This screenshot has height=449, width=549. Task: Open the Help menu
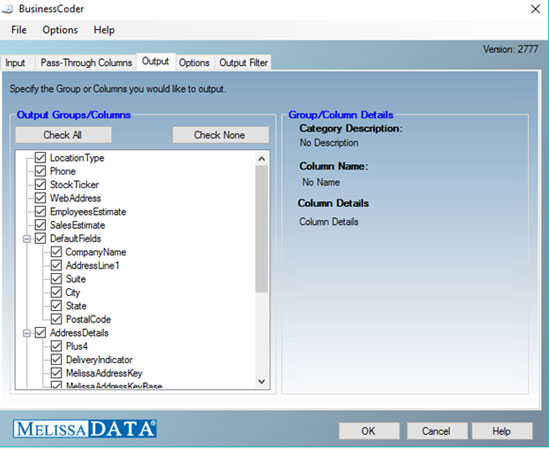[104, 30]
